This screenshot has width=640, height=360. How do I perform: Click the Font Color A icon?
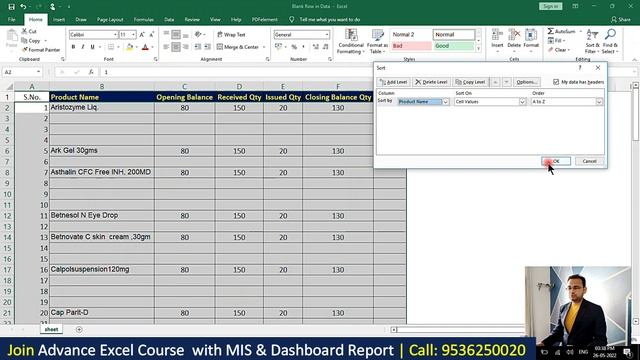coord(145,47)
